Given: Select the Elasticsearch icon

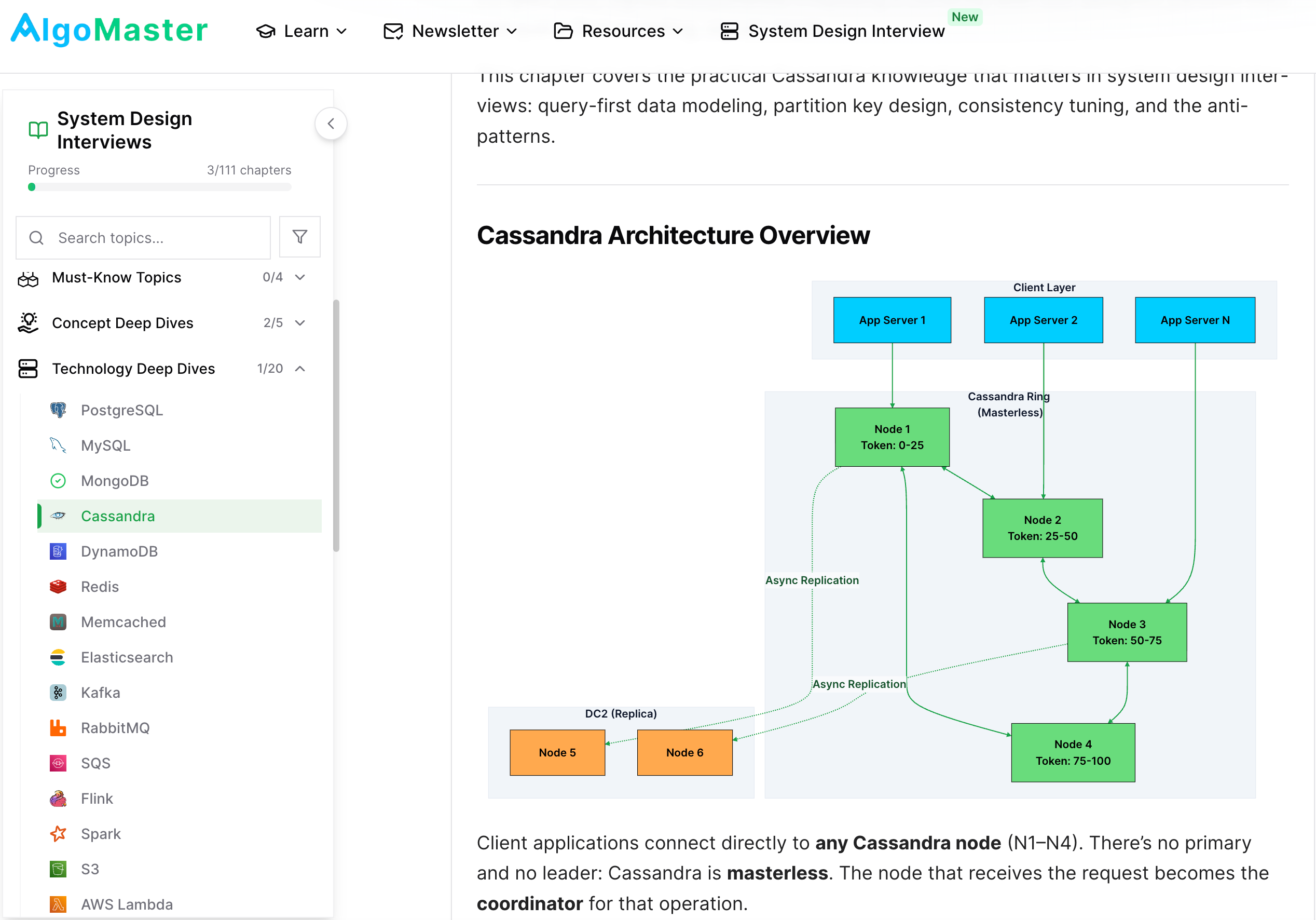Looking at the screenshot, I should (x=58, y=657).
